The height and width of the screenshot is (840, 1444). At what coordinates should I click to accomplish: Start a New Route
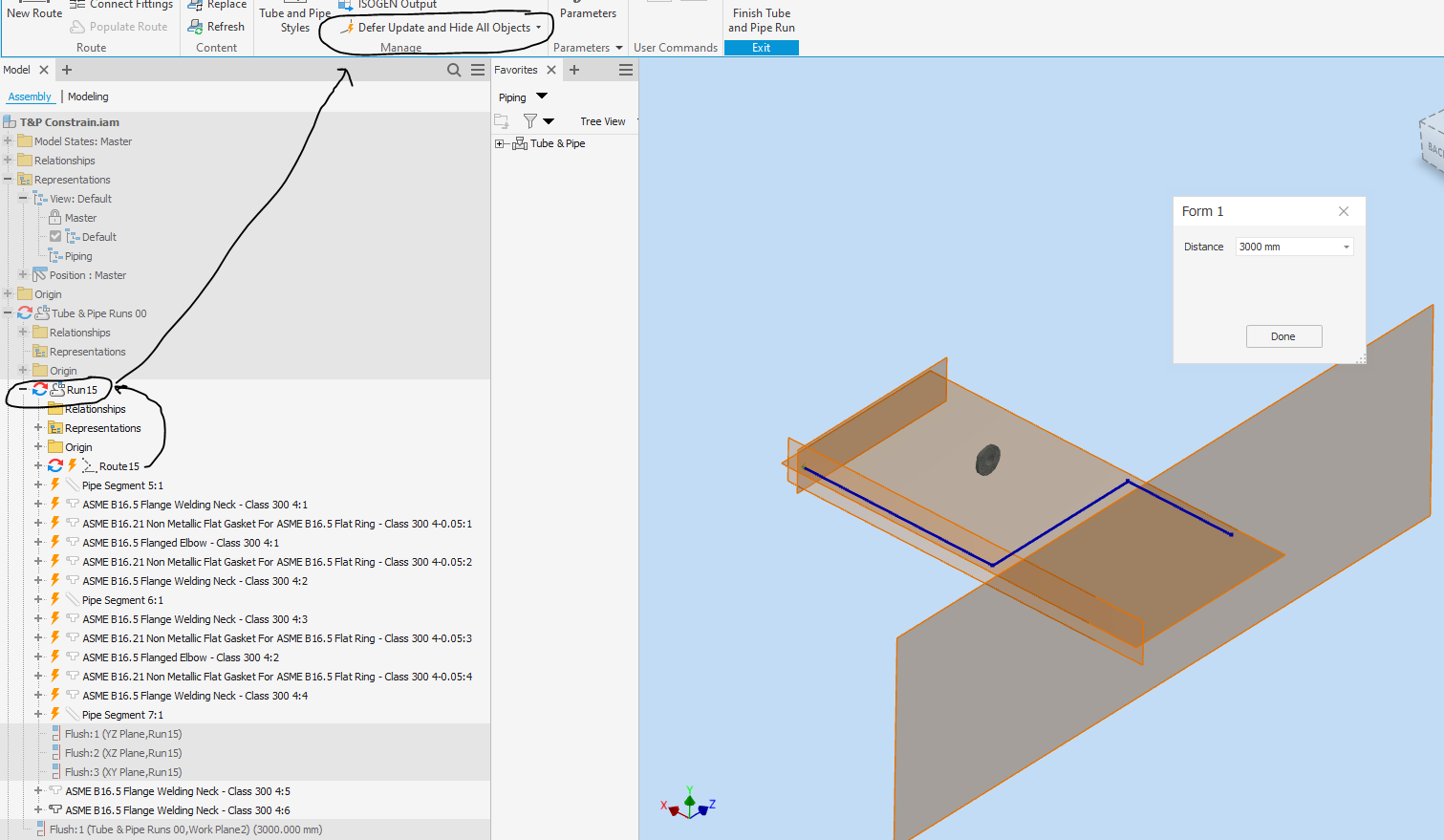coord(33,12)
